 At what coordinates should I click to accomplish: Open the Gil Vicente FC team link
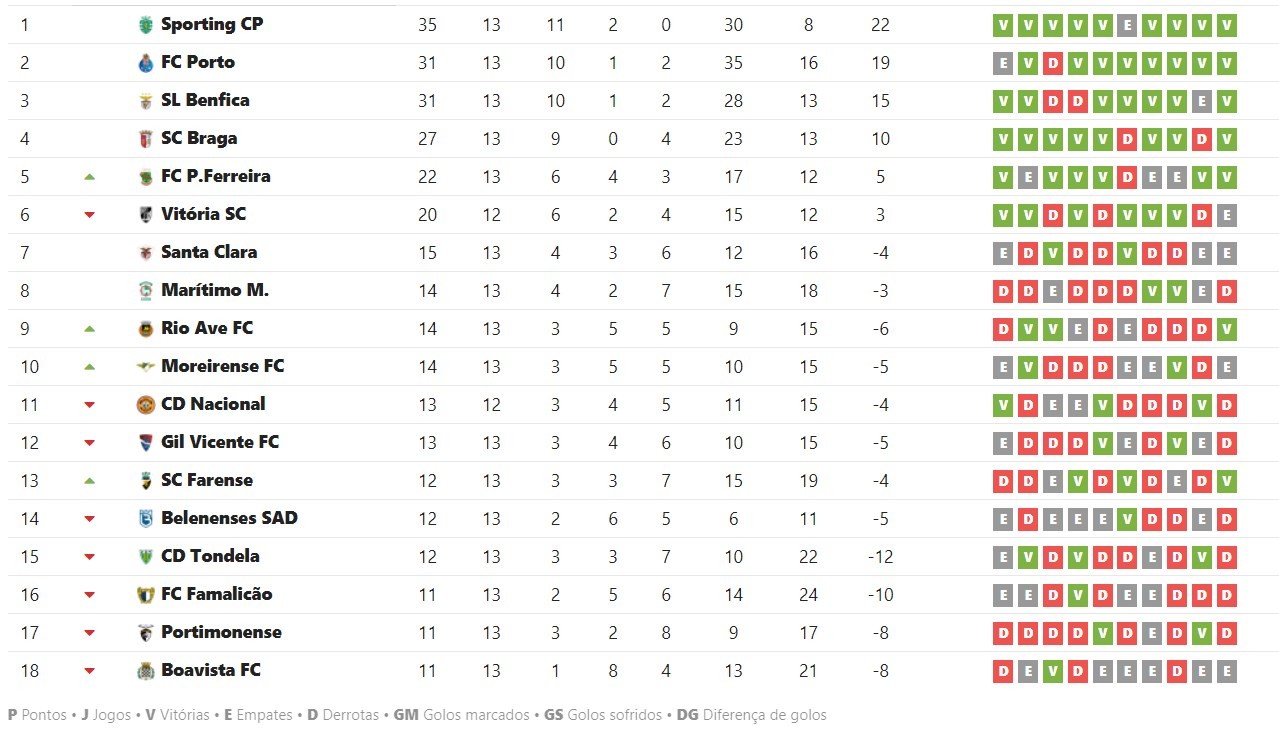[x=219, y=442]
